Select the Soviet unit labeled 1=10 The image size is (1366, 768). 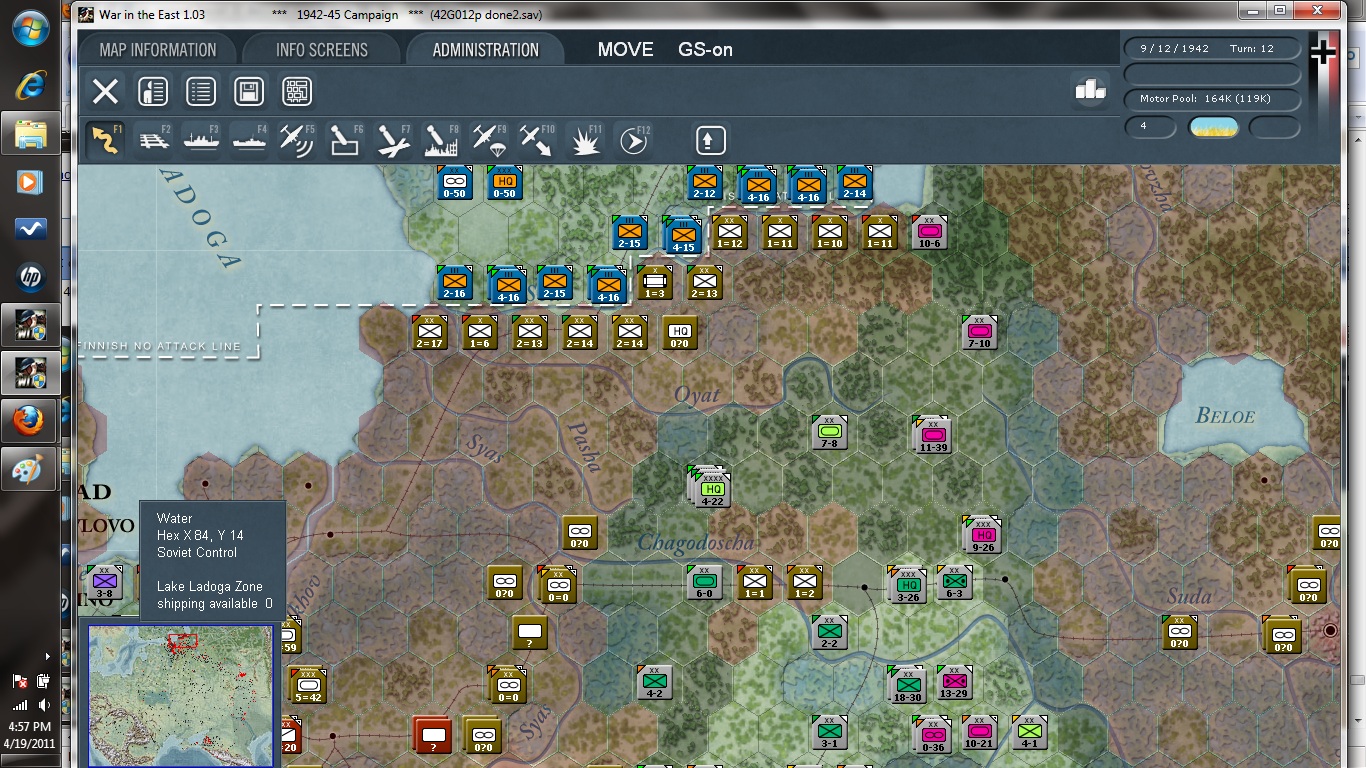click(829, 232)
